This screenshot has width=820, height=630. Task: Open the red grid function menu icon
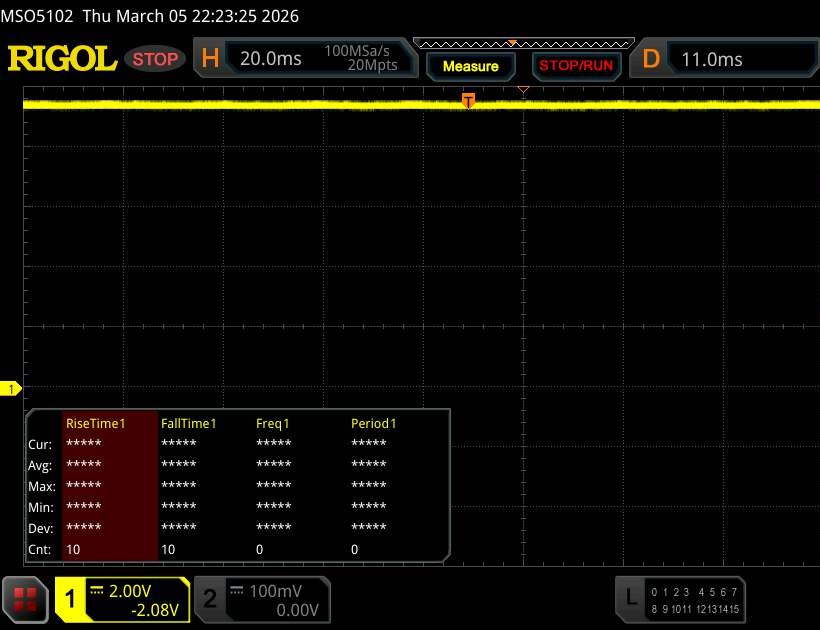tap(27, 599)
